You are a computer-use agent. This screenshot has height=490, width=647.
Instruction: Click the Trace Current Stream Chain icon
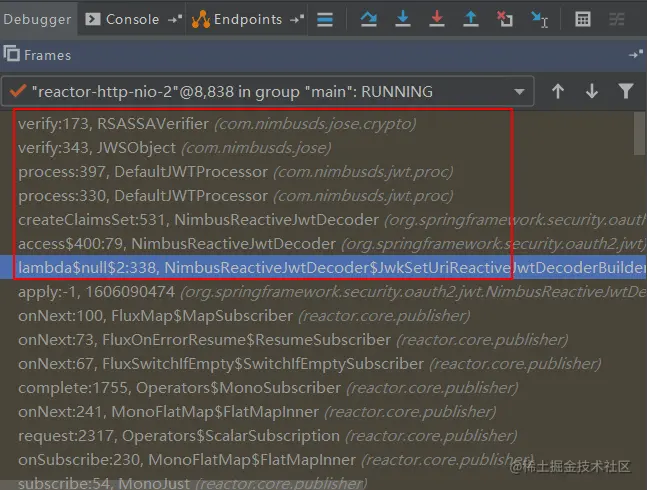point(617,19)
